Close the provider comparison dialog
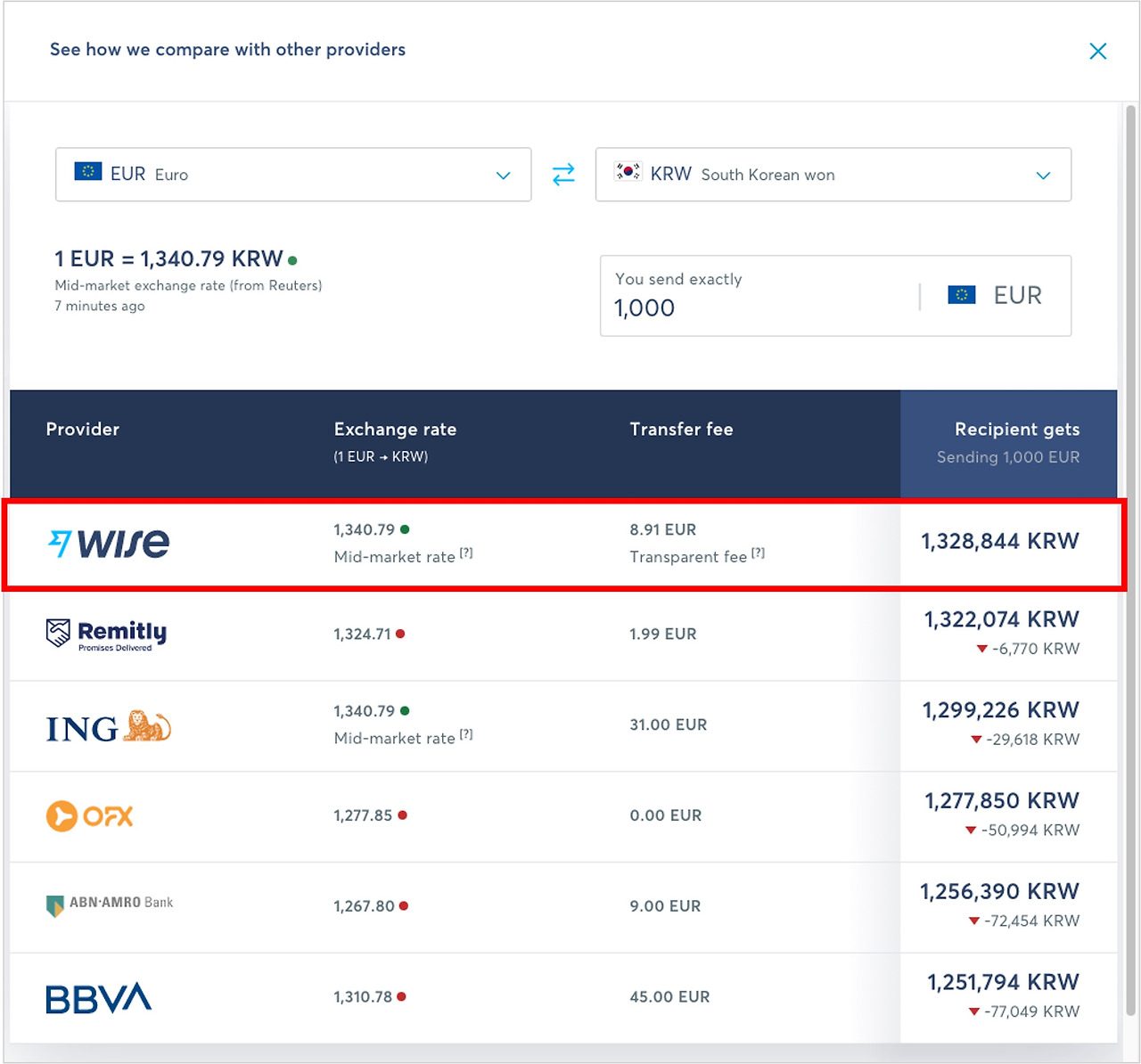The height and width of the screenshot is (1064, 1141). click(1098, 51)
